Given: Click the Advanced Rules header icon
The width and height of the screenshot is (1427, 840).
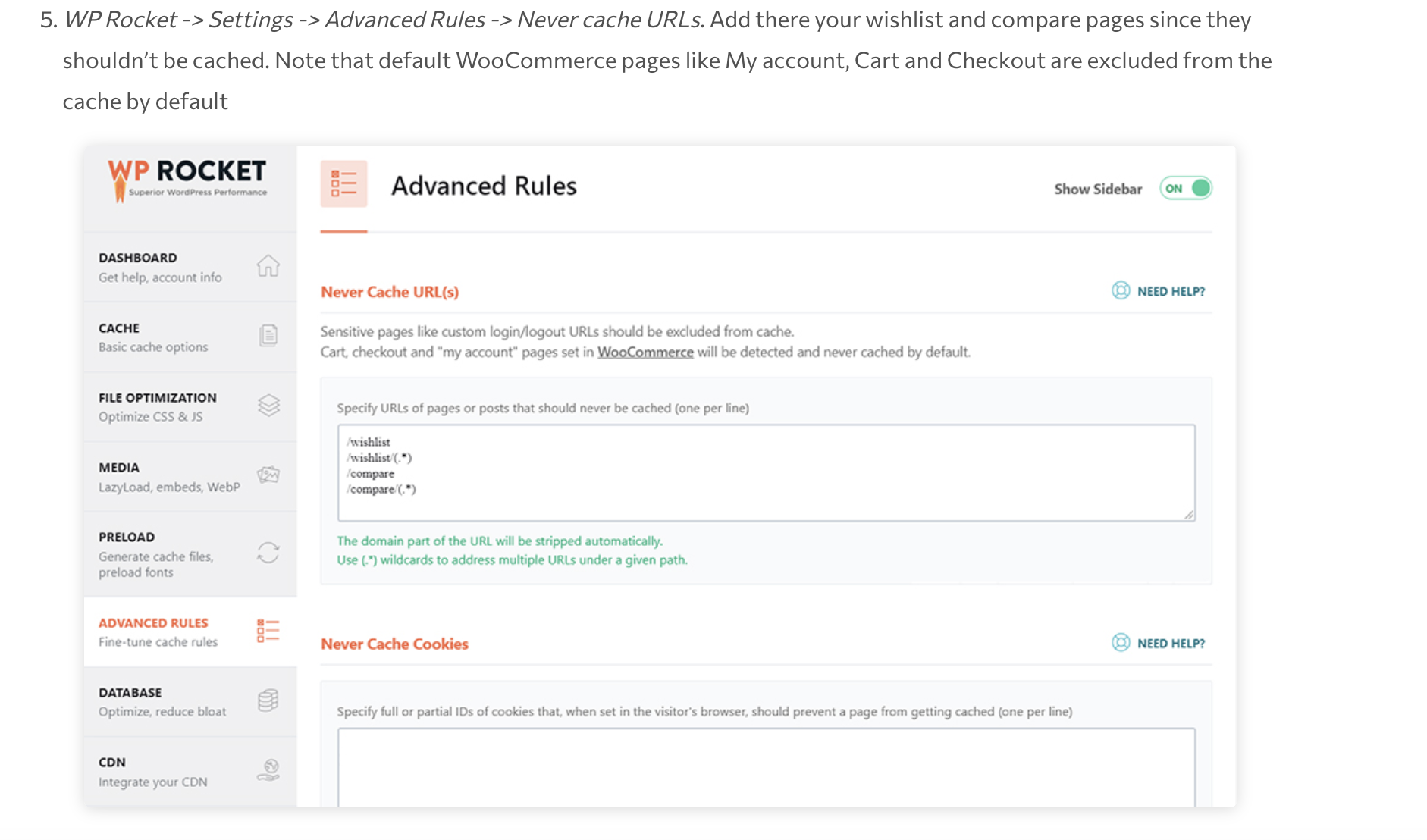Looking at the screenshot, I should click(343, 183).
